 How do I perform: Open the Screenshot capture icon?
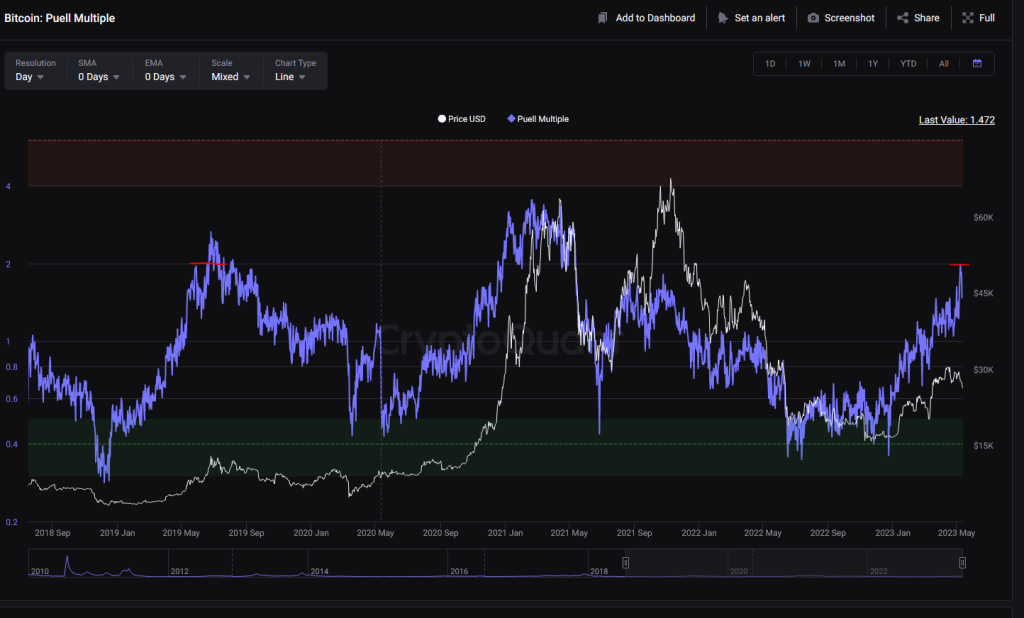click(x=812, y=17)
